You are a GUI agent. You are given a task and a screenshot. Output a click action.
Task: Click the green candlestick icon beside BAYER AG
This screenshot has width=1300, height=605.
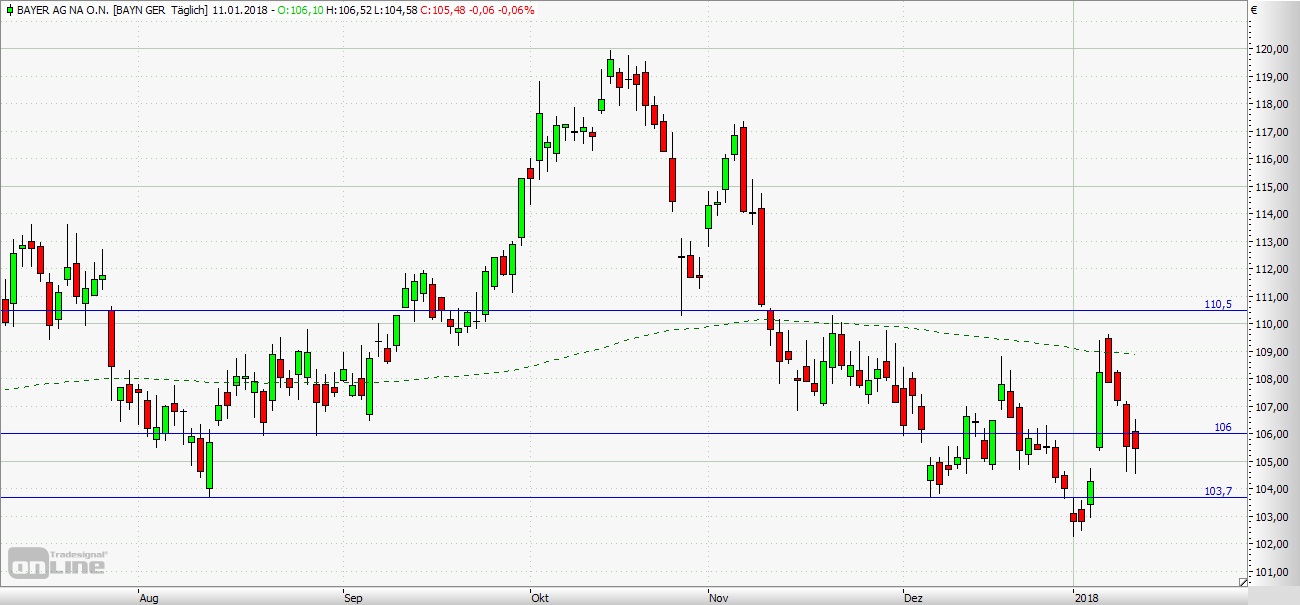[x=9, y=10]
